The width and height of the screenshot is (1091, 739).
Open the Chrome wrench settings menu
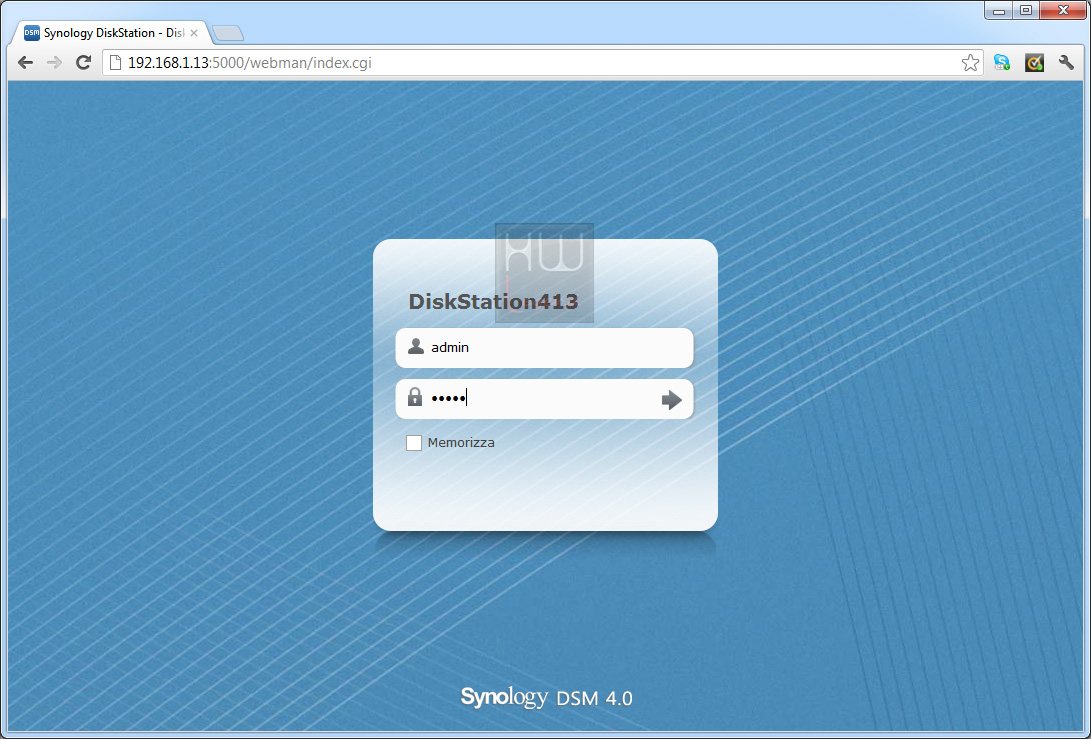[1066, 63]
